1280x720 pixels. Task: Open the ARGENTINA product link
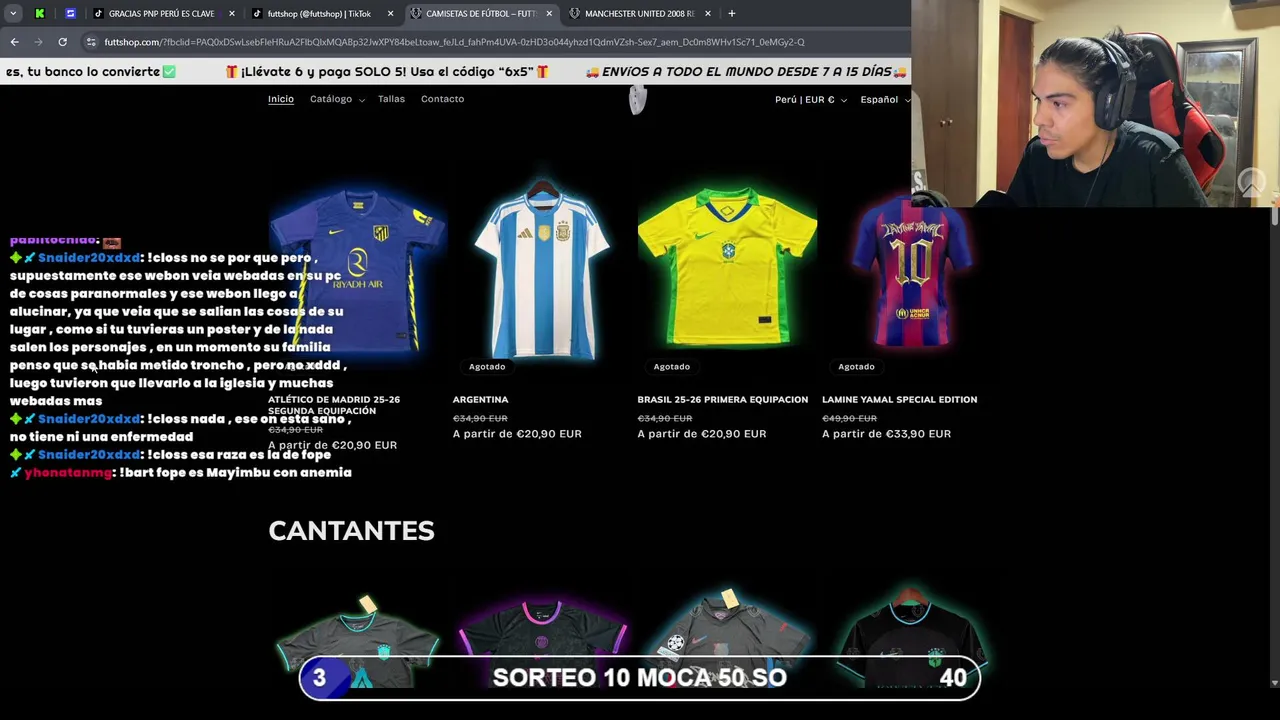coord(481,399)
